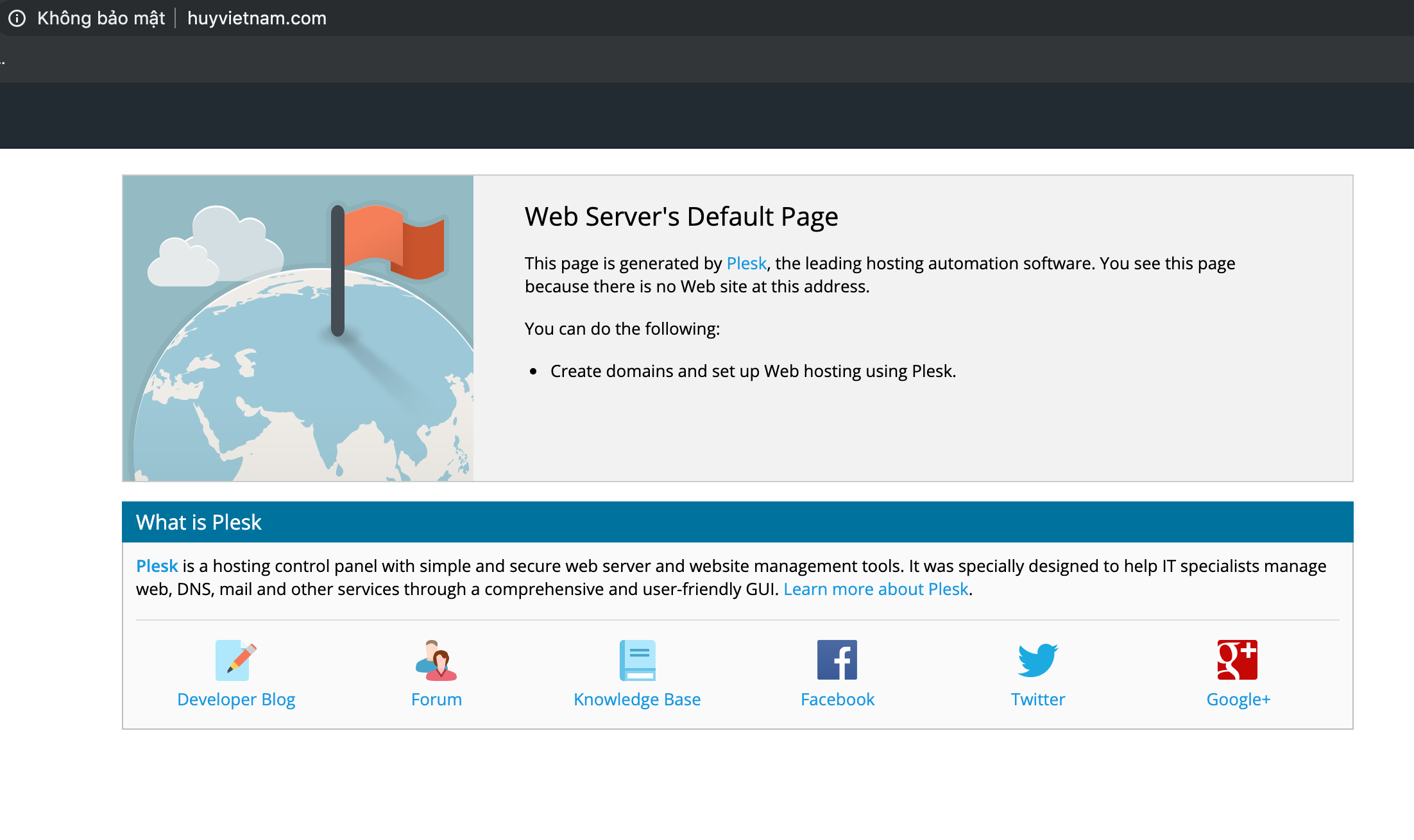Click the globe and flag illustration
Image resolution: width=1414 pixels, height=840 pixels.
pyautogui.click(x=298, y=328)
